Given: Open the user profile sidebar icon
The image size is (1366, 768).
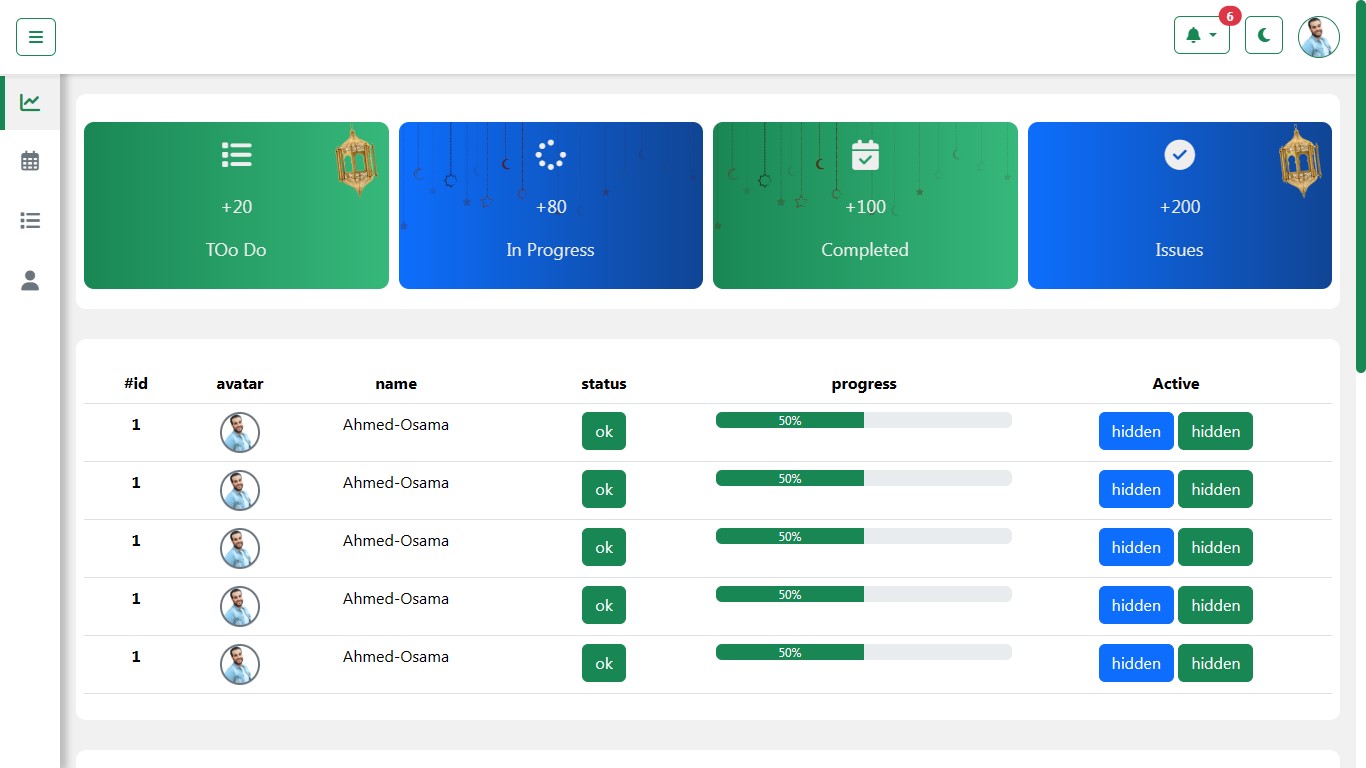Looking at the screenshot, I should pos(30,281).
